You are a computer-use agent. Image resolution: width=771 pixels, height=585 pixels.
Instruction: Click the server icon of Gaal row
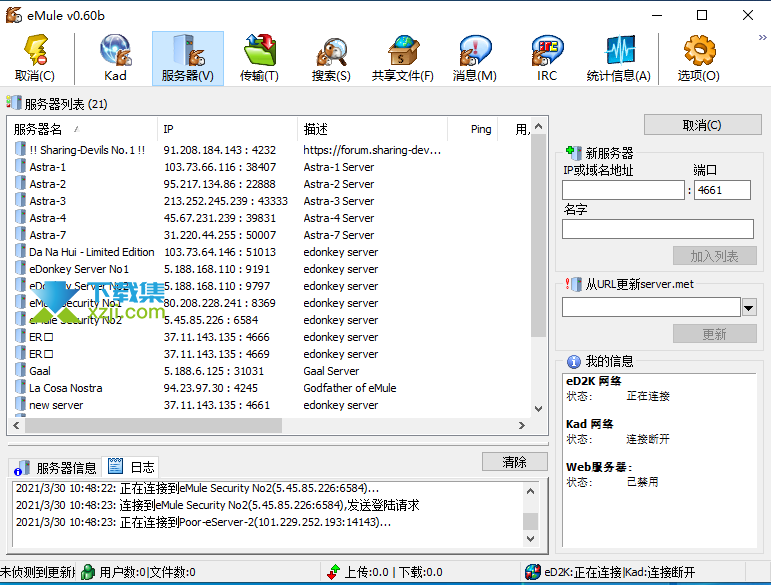20,370
